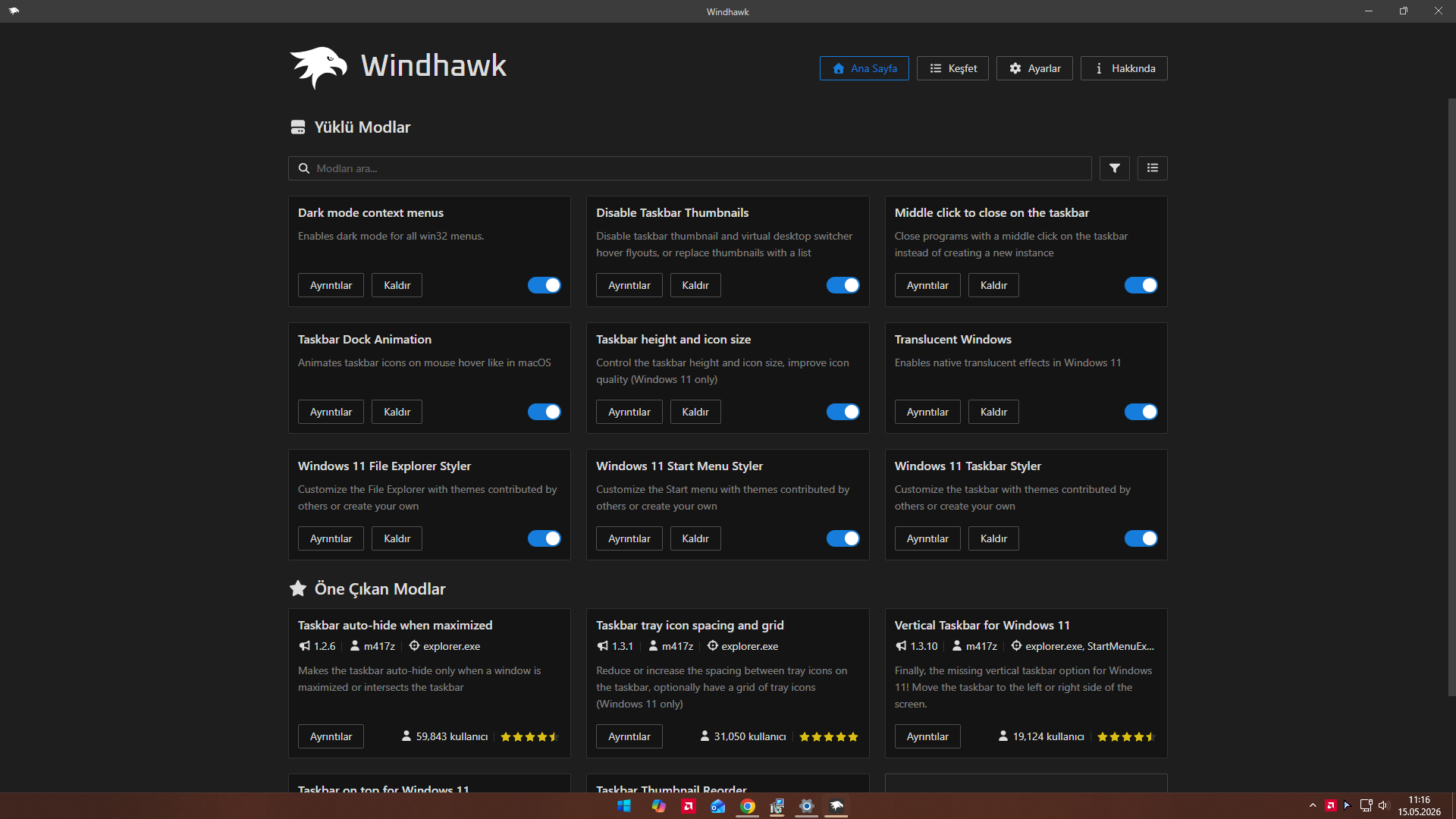This screenshot has height=819, width=1456.
Task: Open Copilot from the taskbar
Action: click(x=658, y=806)
